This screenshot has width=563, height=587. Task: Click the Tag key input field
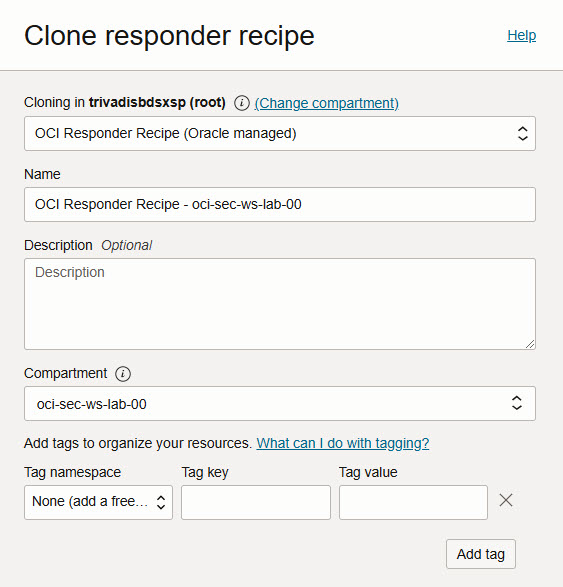pos(256,502)
